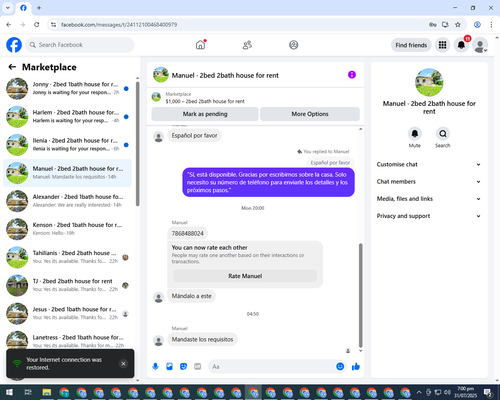Open Kenson's 2bed 1bath conversation
This screenshot has height=400, width=500.
click(x=67, y=229)
